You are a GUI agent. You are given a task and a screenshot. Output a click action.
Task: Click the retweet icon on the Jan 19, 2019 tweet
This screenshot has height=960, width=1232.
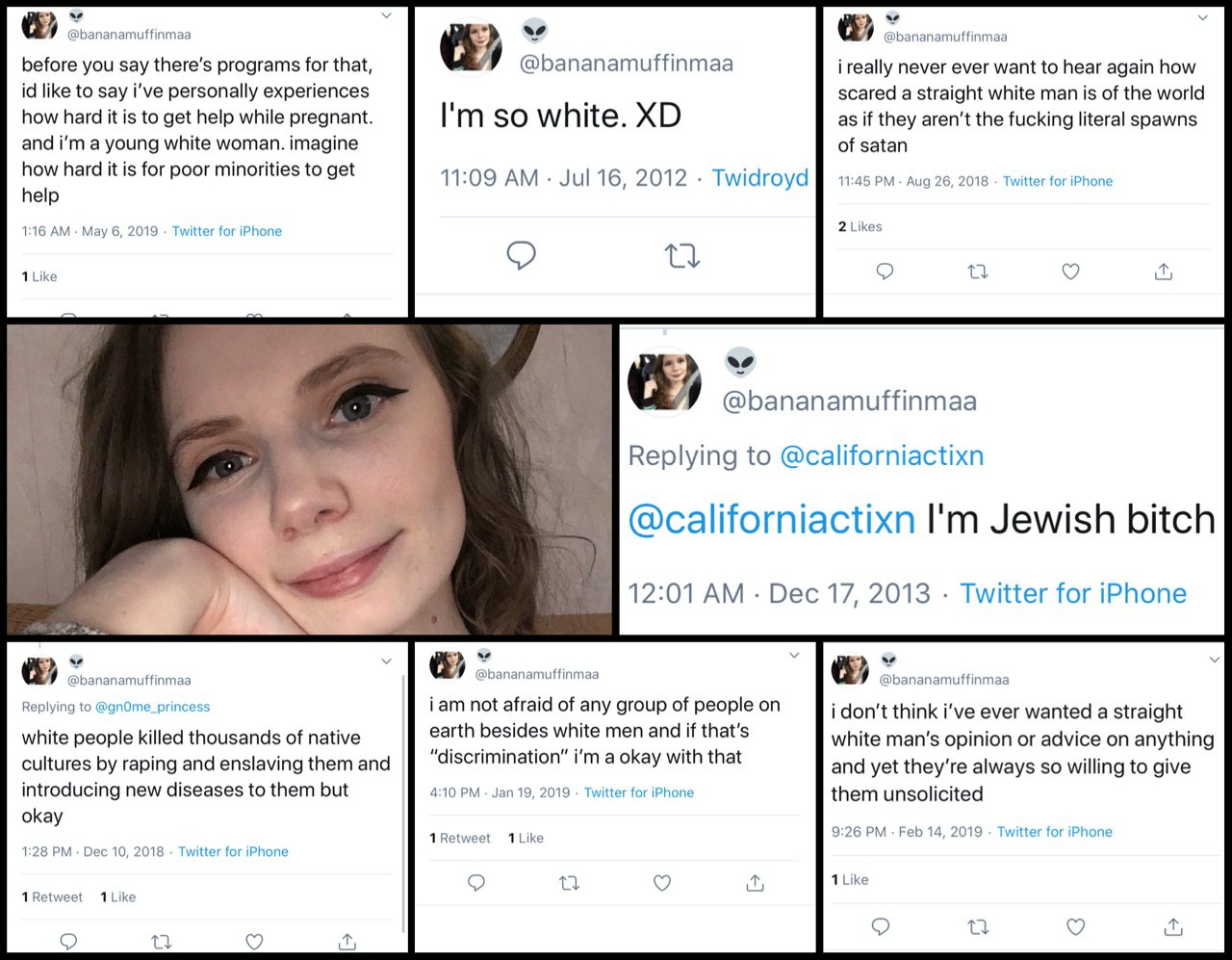570,882
